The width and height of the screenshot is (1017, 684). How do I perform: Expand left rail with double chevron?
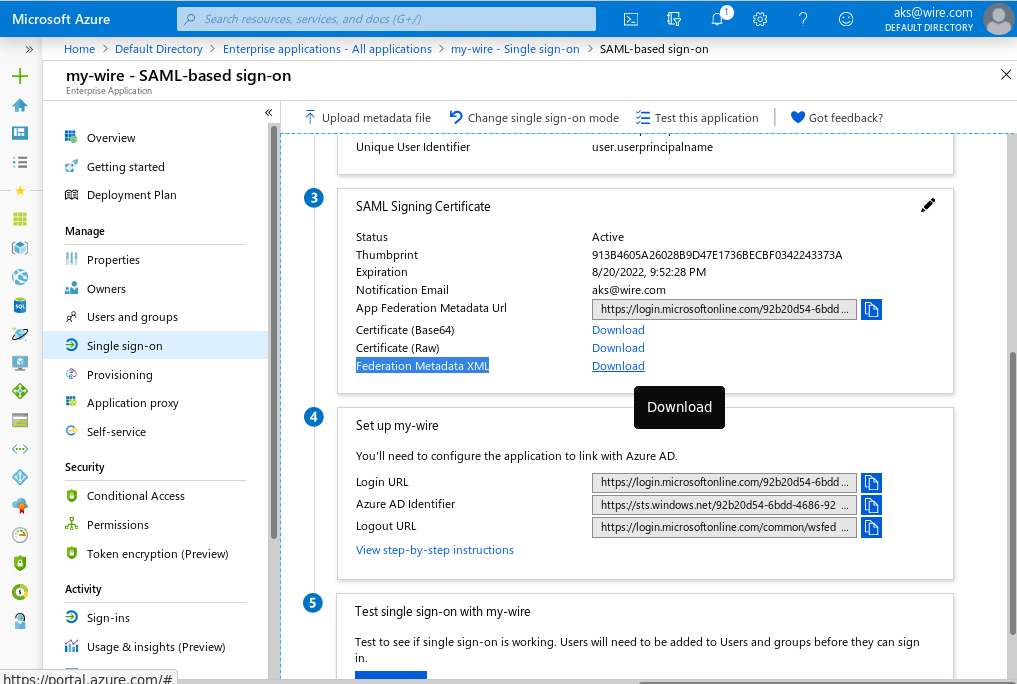pos(29,49)
